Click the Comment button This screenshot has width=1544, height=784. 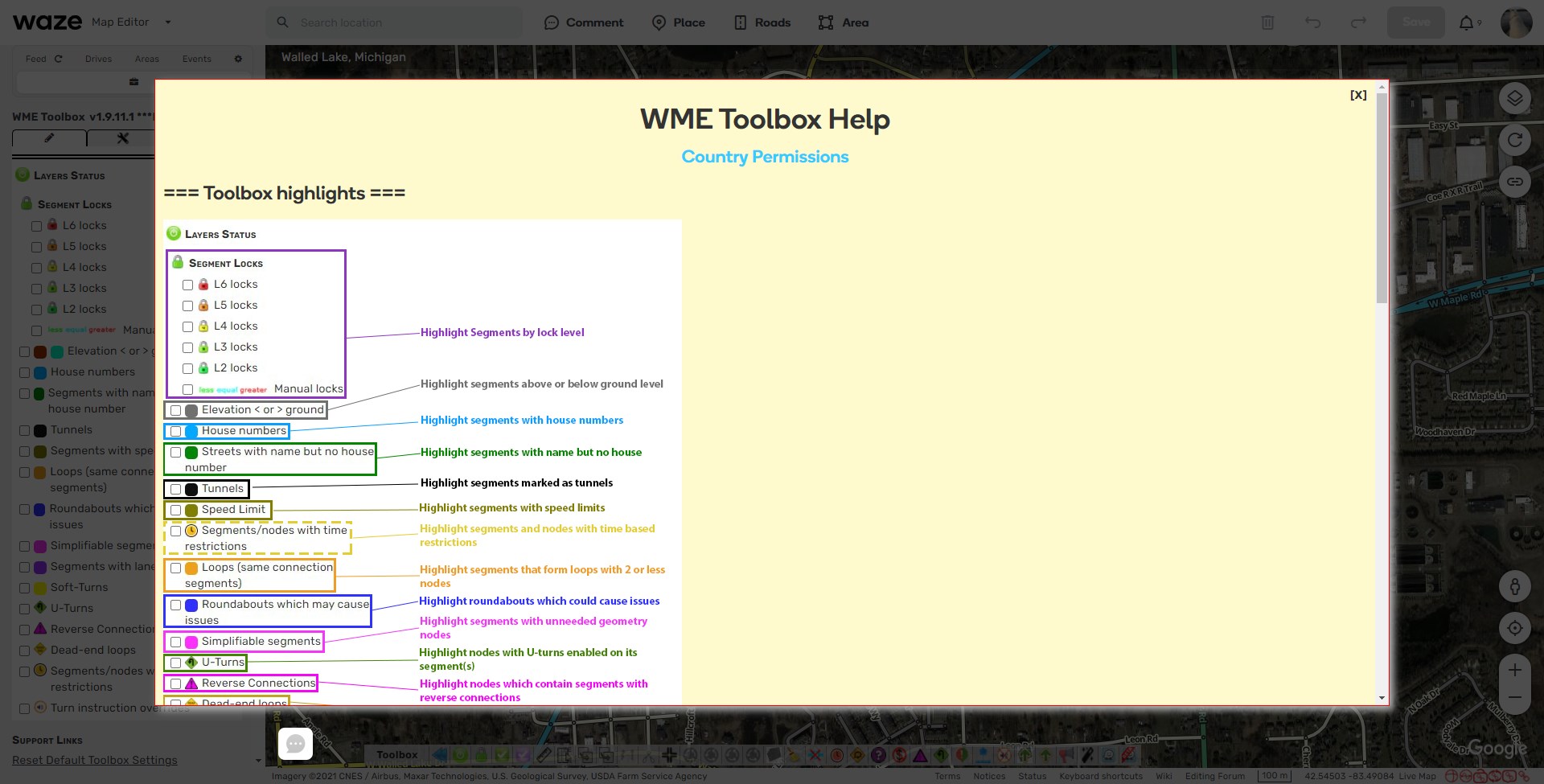(x=584, y=23)
